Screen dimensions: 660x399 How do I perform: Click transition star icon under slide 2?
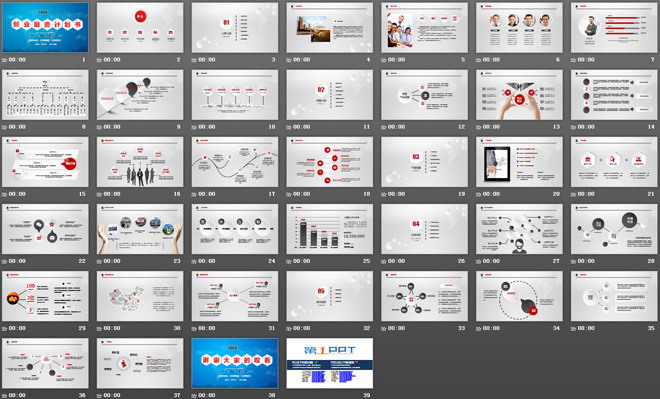tap(99, 60)
